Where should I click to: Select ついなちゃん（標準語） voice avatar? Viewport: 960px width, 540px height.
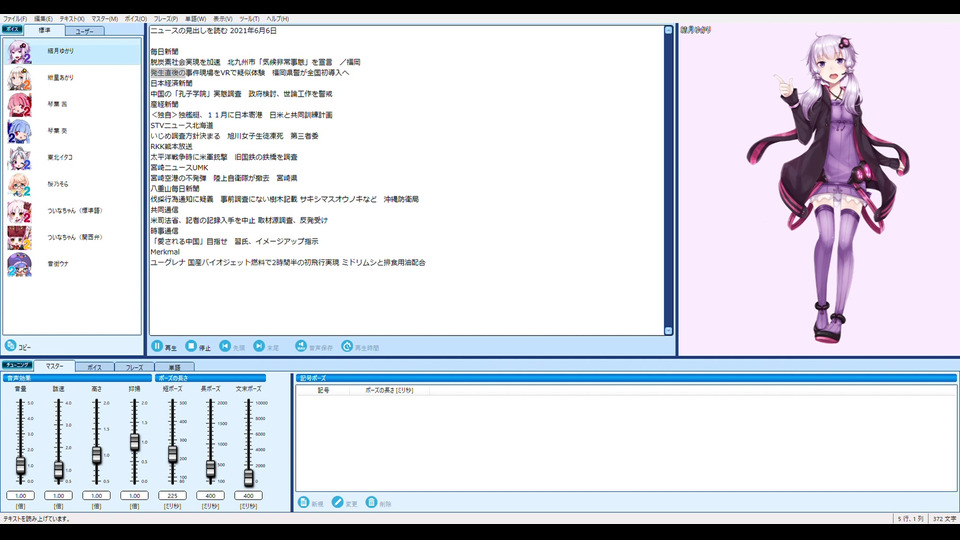[19, 211]
